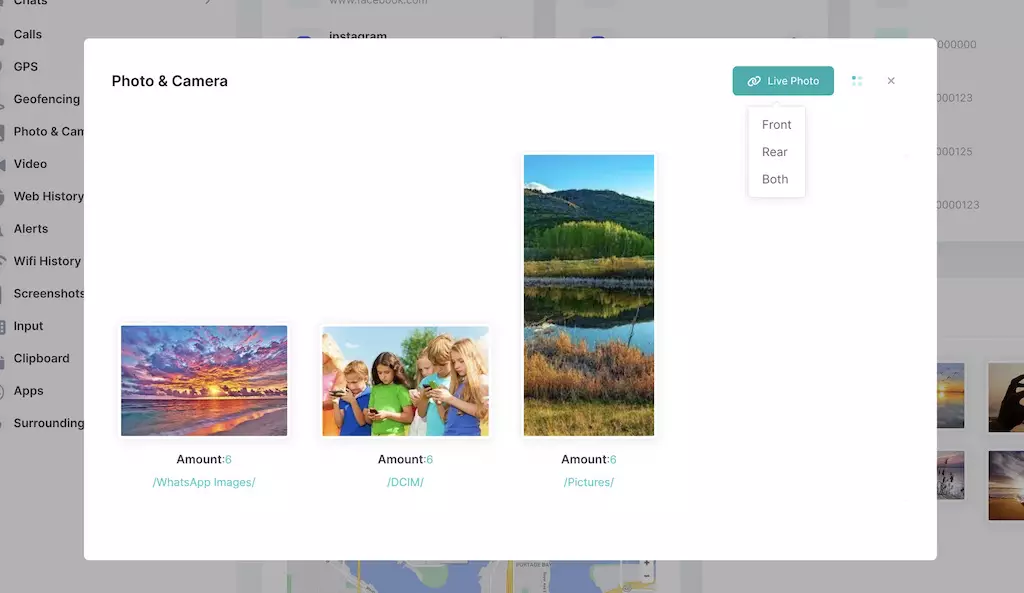The image size is (1024, 593).
Task: Select Alerts in the sidebar
Action: [x=31, y=228]
